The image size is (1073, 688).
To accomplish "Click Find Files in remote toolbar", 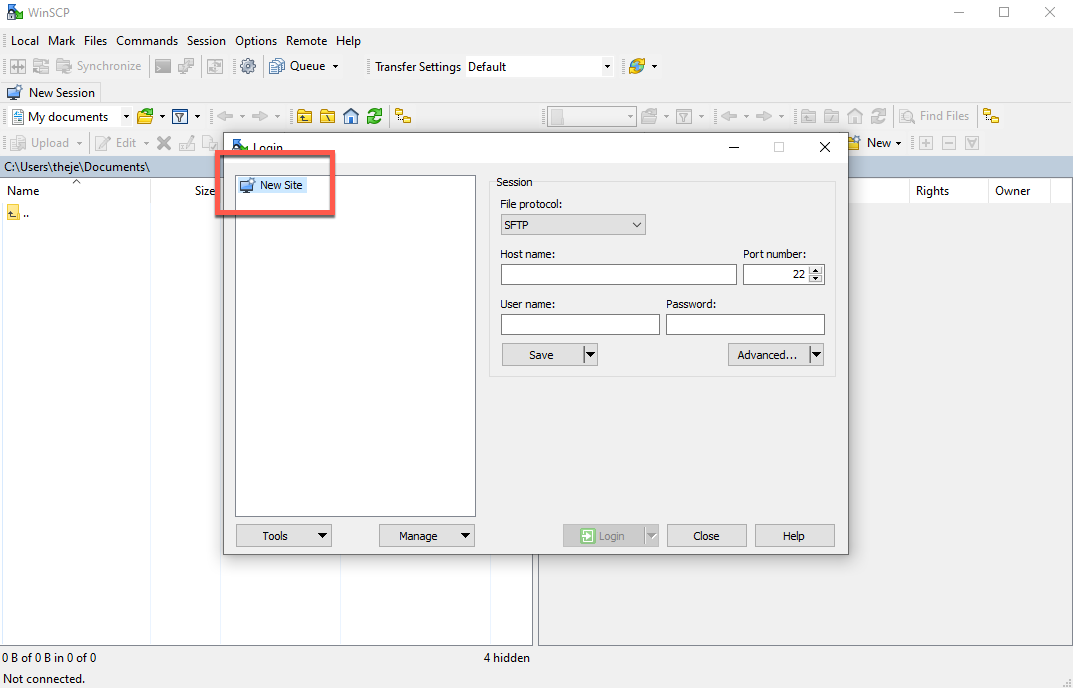I will [x=934, y=116].
